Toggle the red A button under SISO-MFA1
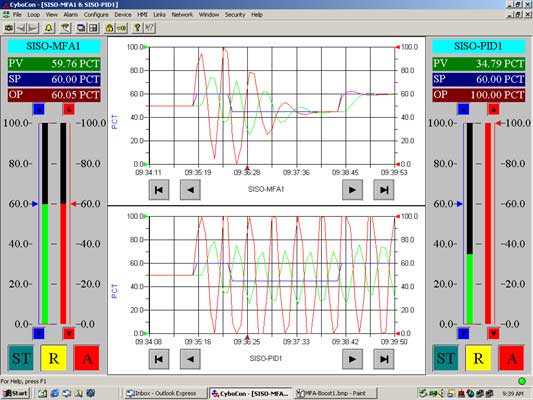Image resolution: width=533 pixels, height=400 pixels. (x=87, y=358)
